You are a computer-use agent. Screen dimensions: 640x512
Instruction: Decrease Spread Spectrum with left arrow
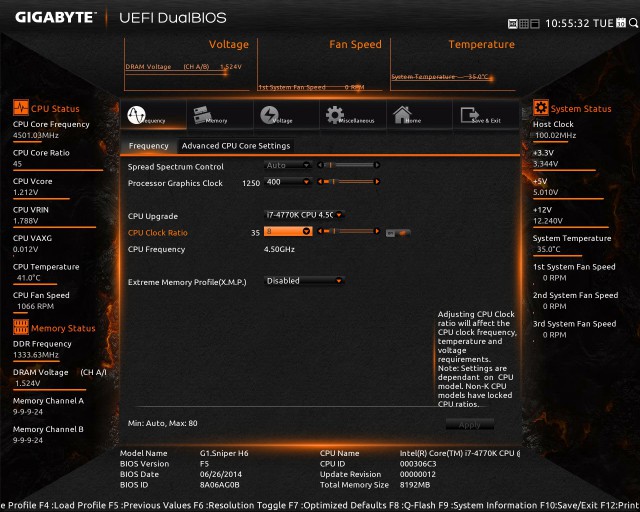pyautogui.click(x=320, y=165)
